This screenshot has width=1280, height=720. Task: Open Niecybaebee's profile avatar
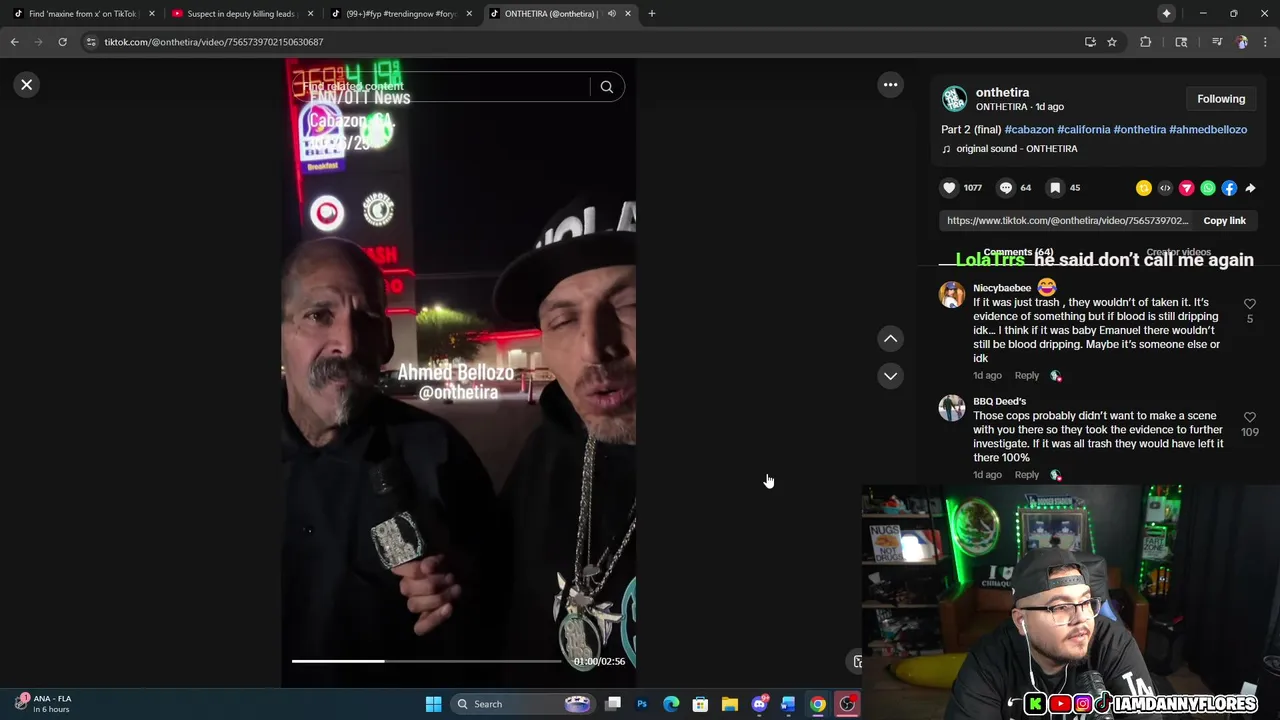pos(952,294)
